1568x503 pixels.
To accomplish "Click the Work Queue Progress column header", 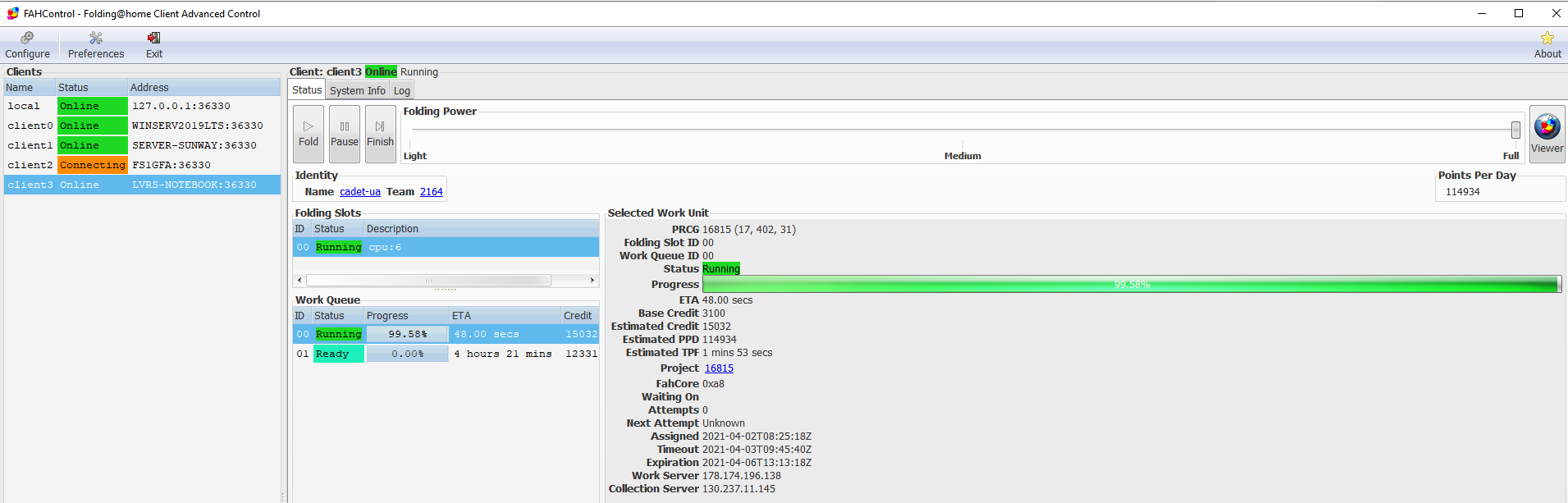I will (x=406, y=316).
